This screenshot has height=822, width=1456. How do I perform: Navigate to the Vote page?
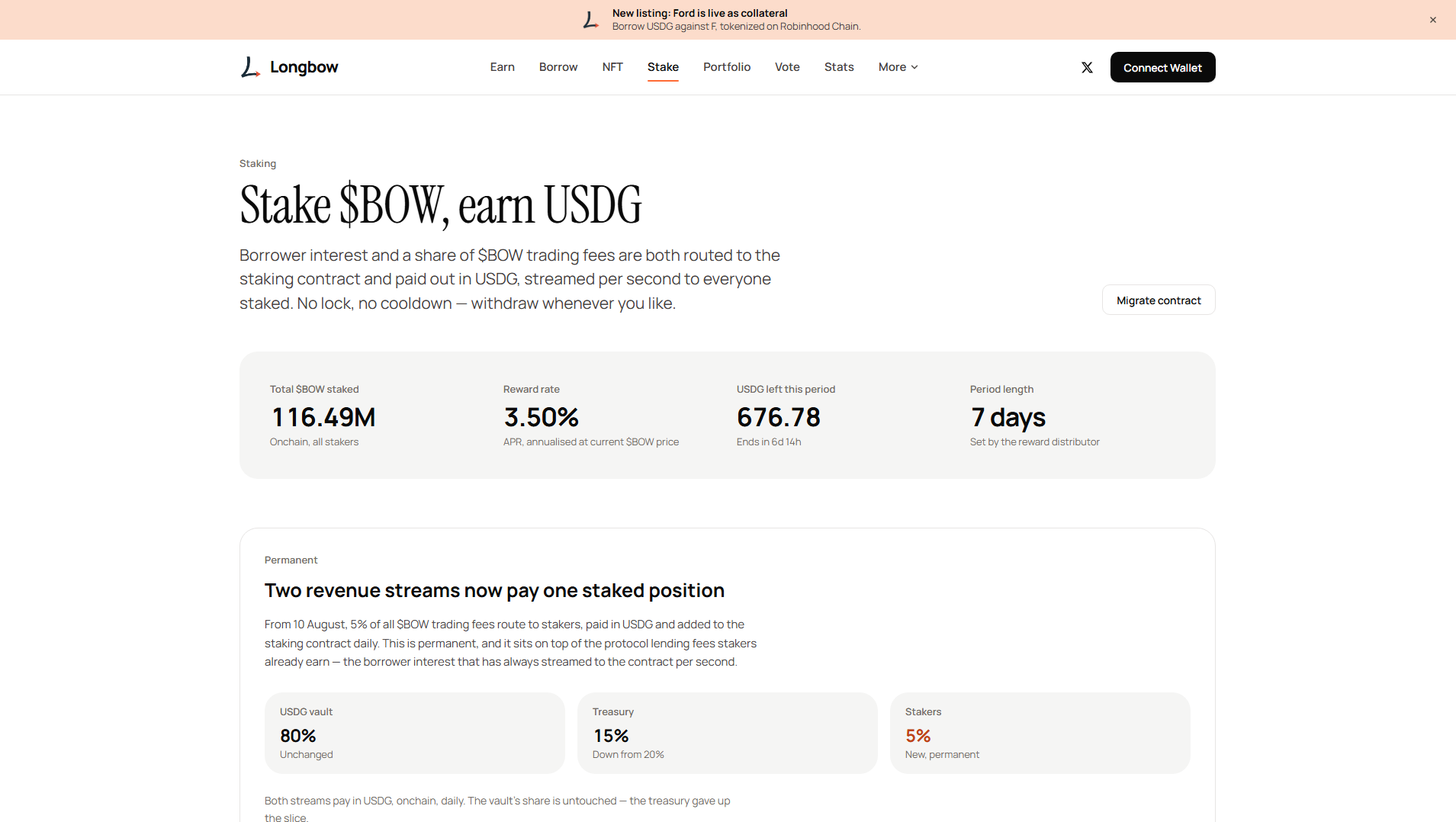point(787,67)
